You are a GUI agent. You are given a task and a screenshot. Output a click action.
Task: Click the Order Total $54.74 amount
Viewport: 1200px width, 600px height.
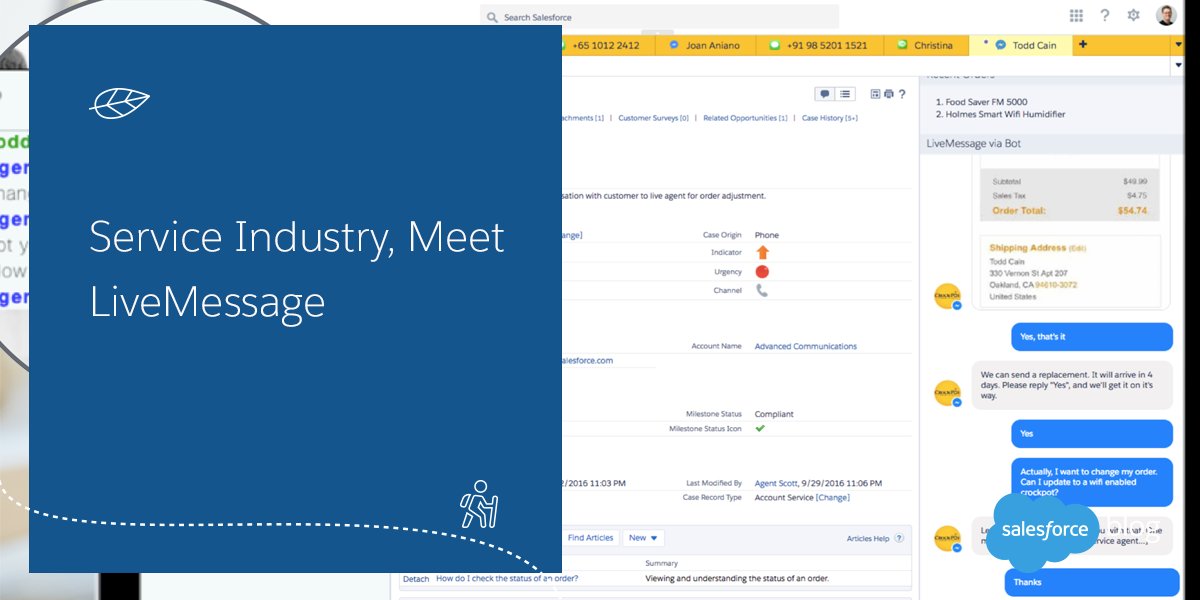pos(1132,211)
